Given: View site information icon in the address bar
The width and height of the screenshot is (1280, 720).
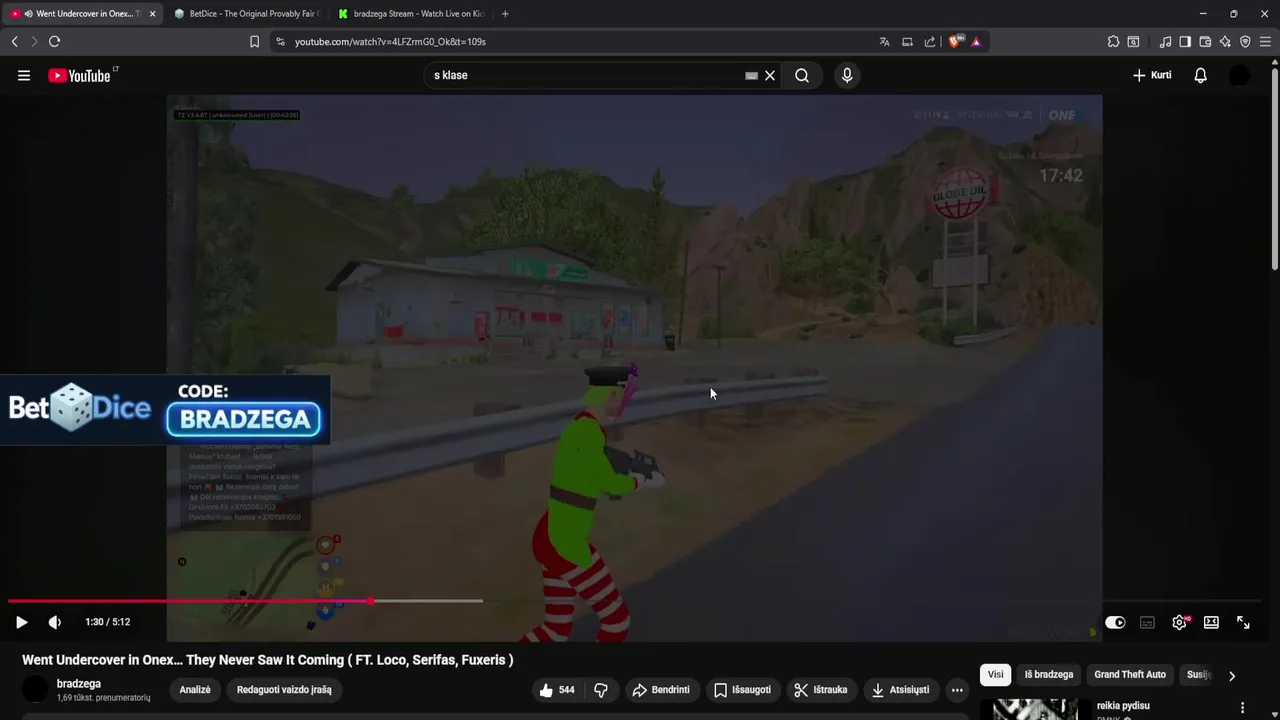Looking at the screenshot, I should pyautogui.click(x=280, y=42).
